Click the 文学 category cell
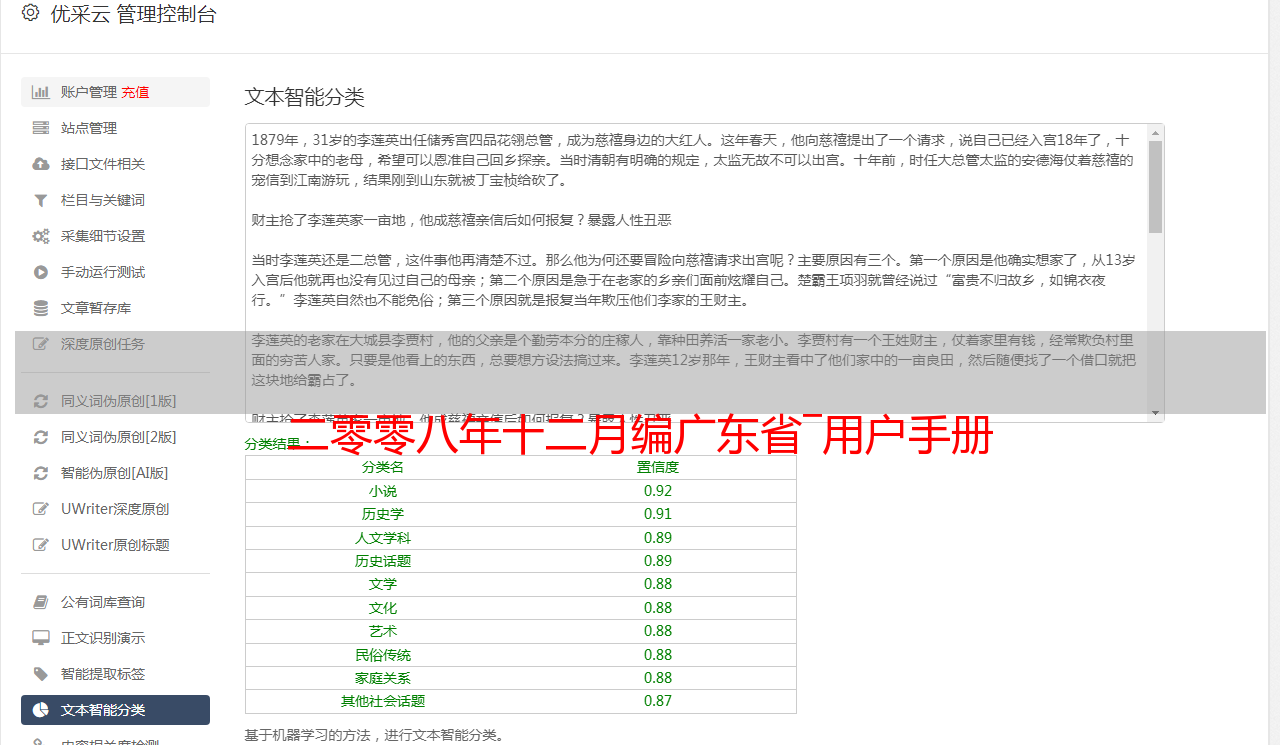 tap(383, 584)
